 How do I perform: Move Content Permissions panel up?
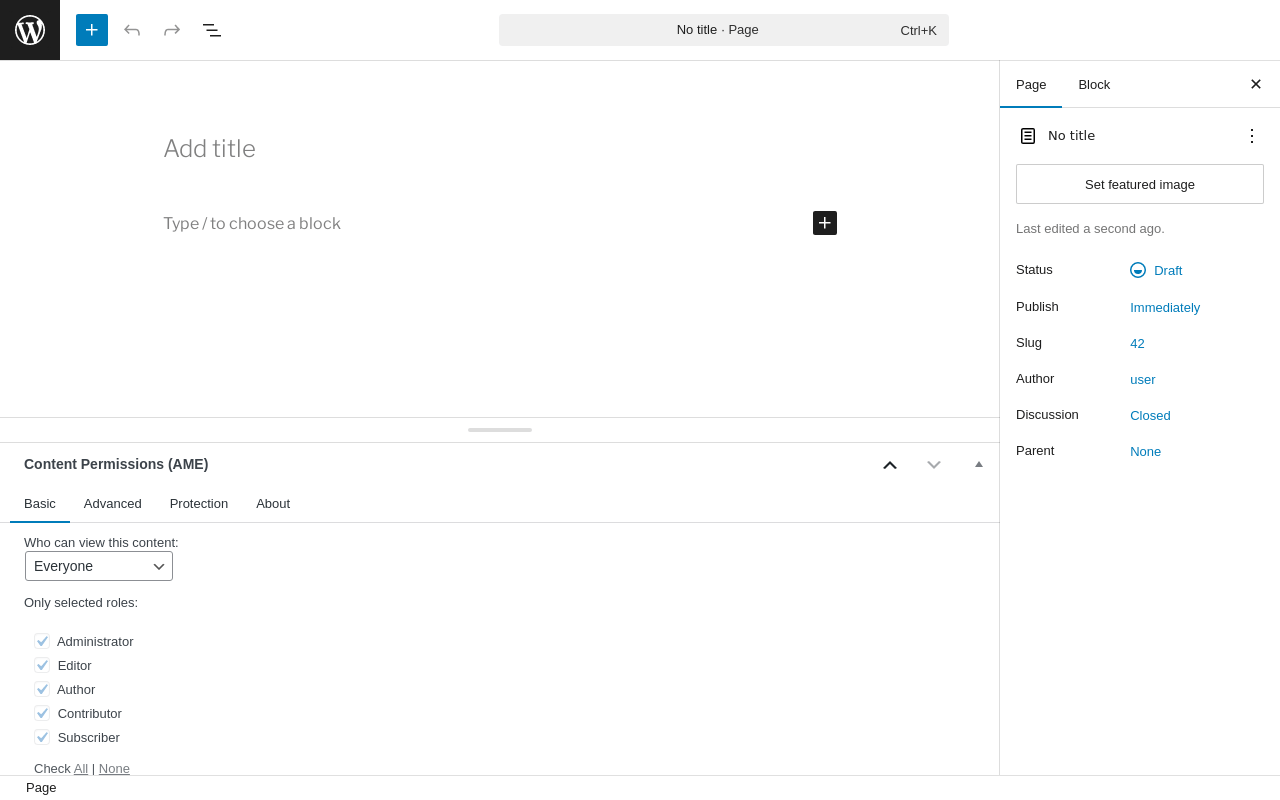point(890,465)
